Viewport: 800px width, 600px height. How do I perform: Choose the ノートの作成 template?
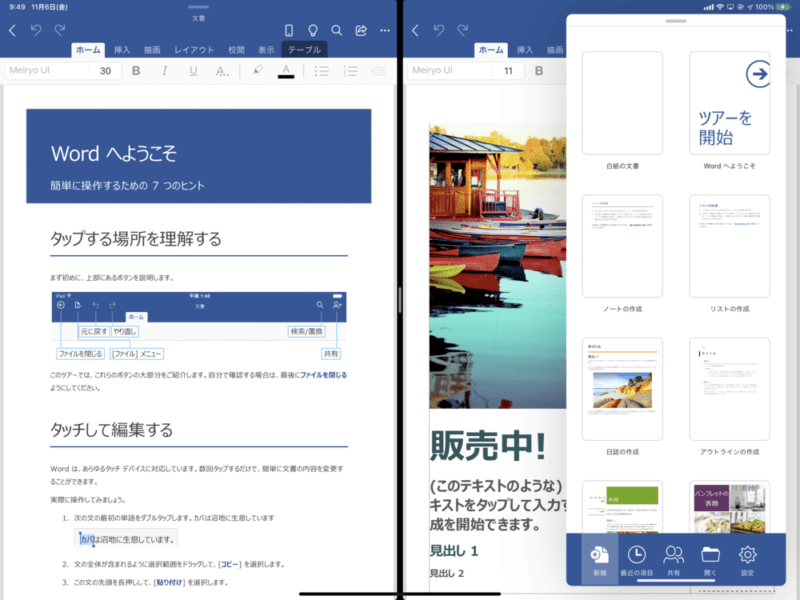(622, 246)
